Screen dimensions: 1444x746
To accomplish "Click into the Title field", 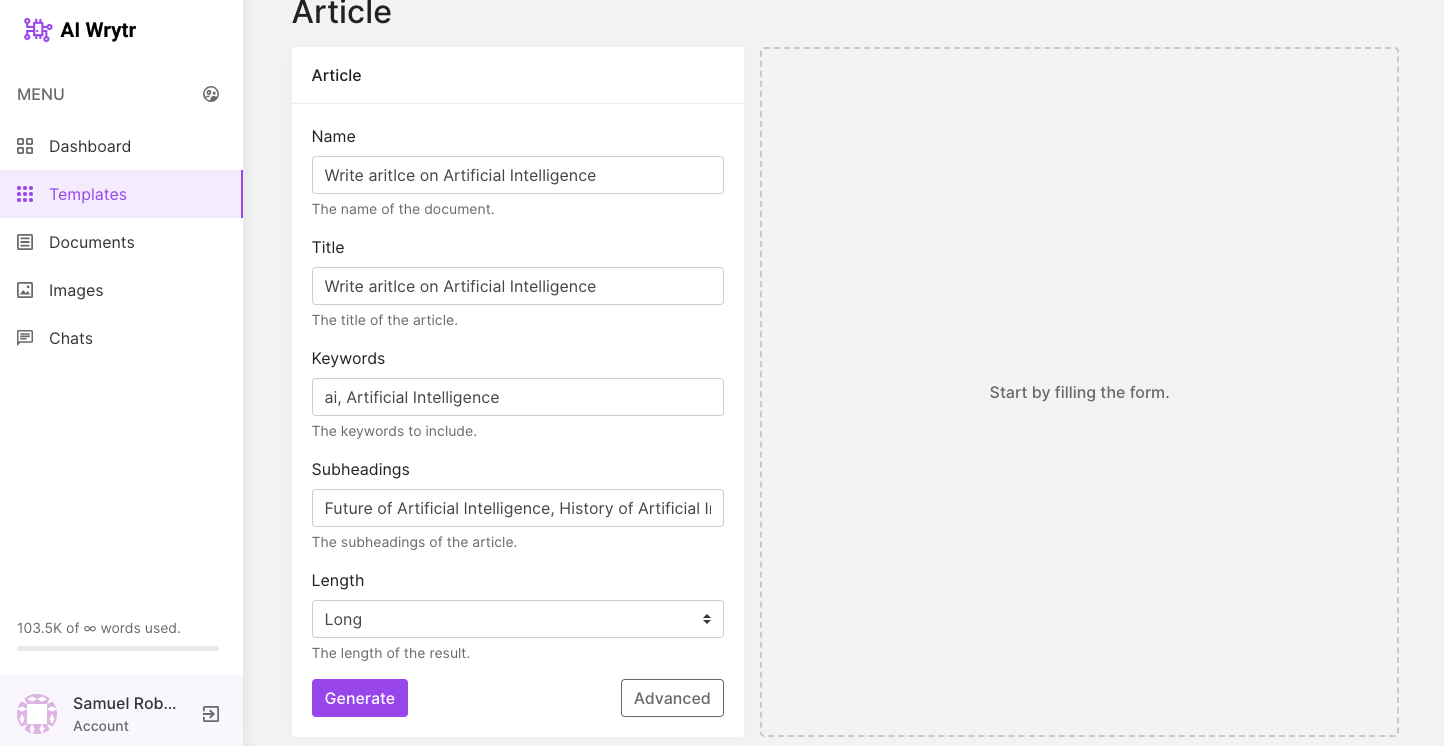I will (517, 286).
